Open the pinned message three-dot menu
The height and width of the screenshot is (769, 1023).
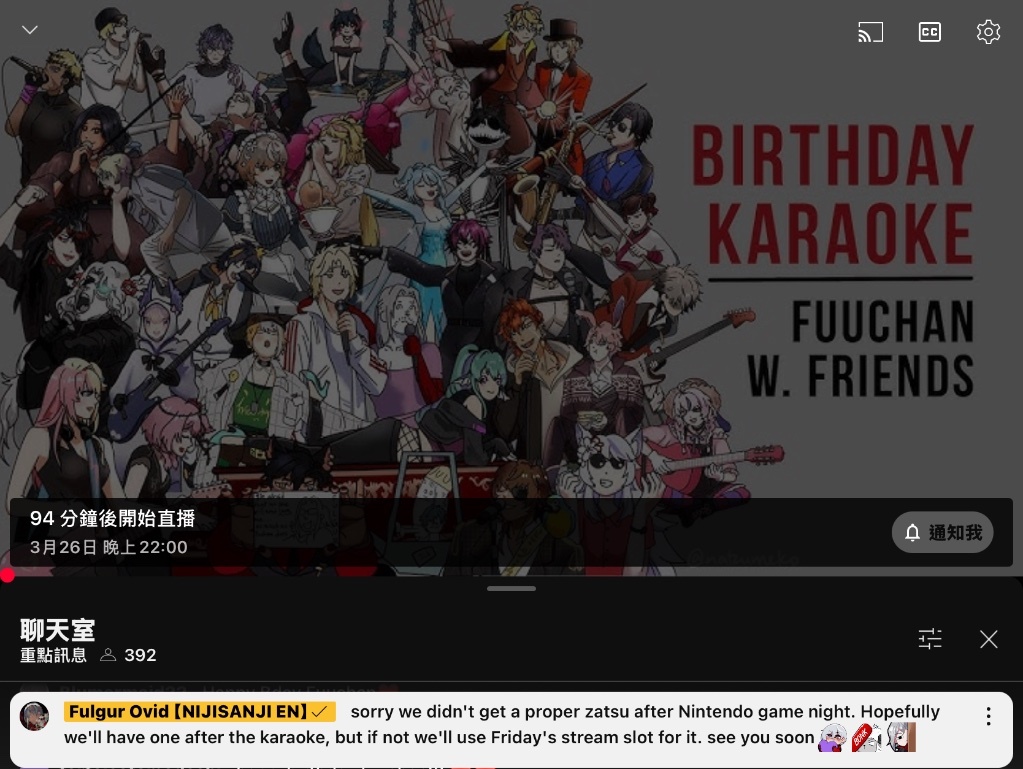988,716
